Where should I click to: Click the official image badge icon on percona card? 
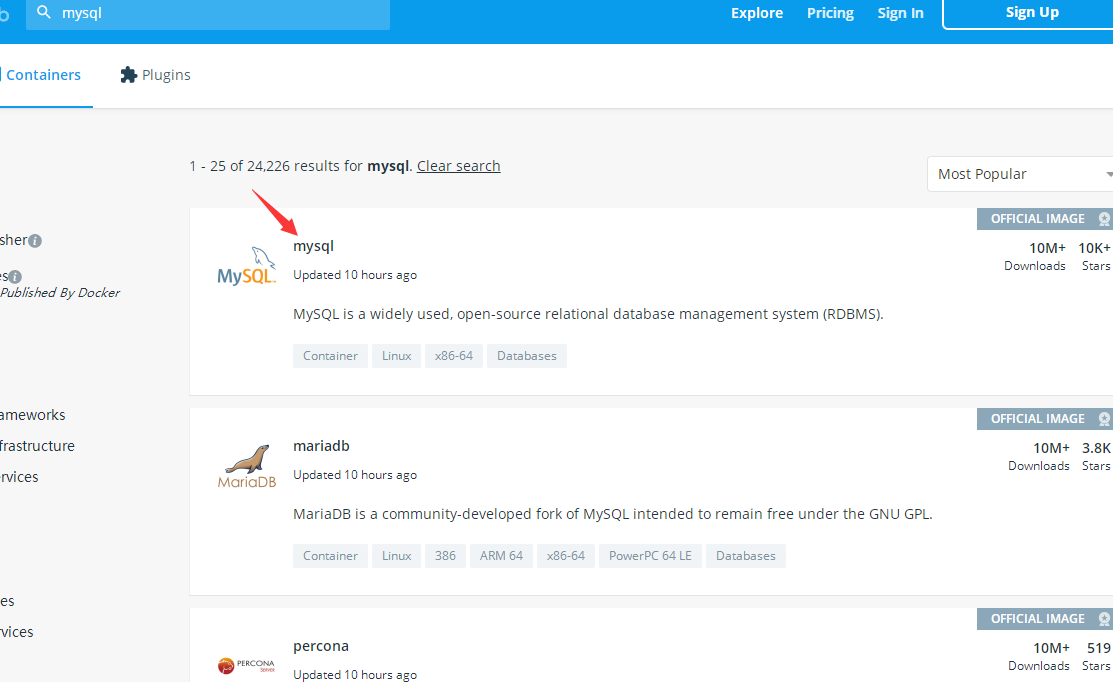point(1104,619)
